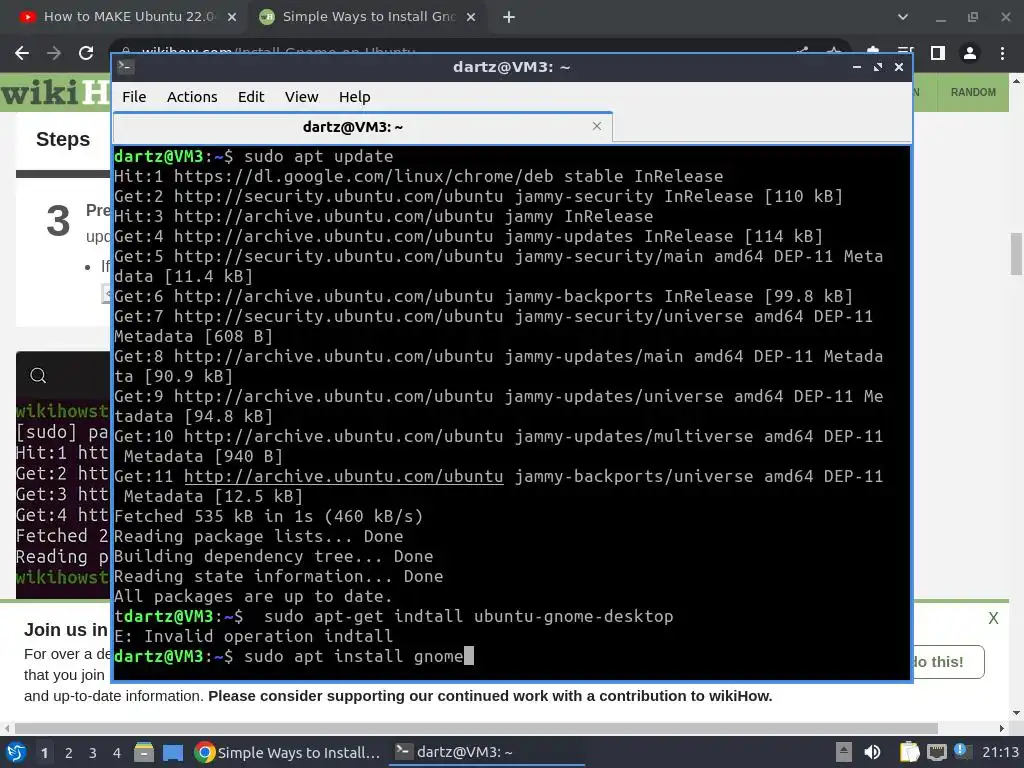Go back in Chrome
This screenshot has width=1024, height=768.
coord(22,53)
